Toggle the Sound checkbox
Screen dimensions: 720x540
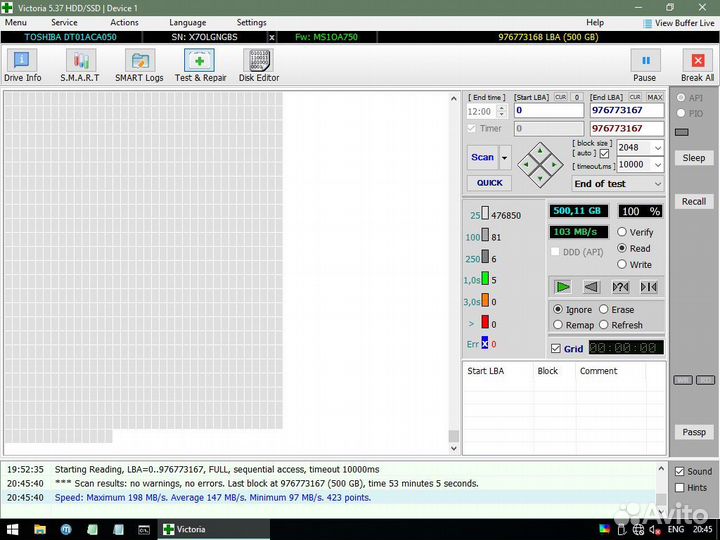click(x=680, y=472)
